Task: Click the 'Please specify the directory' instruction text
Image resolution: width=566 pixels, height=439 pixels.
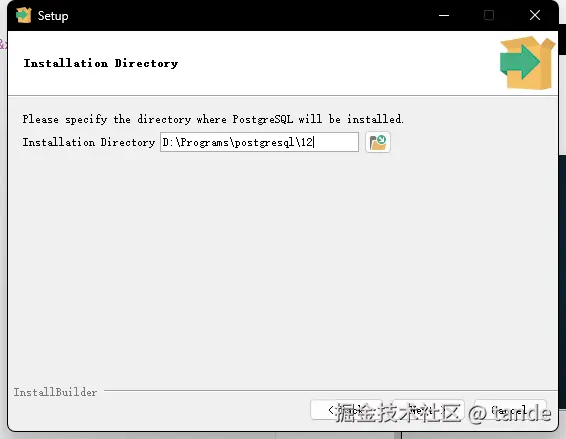Action: [213, 119]
